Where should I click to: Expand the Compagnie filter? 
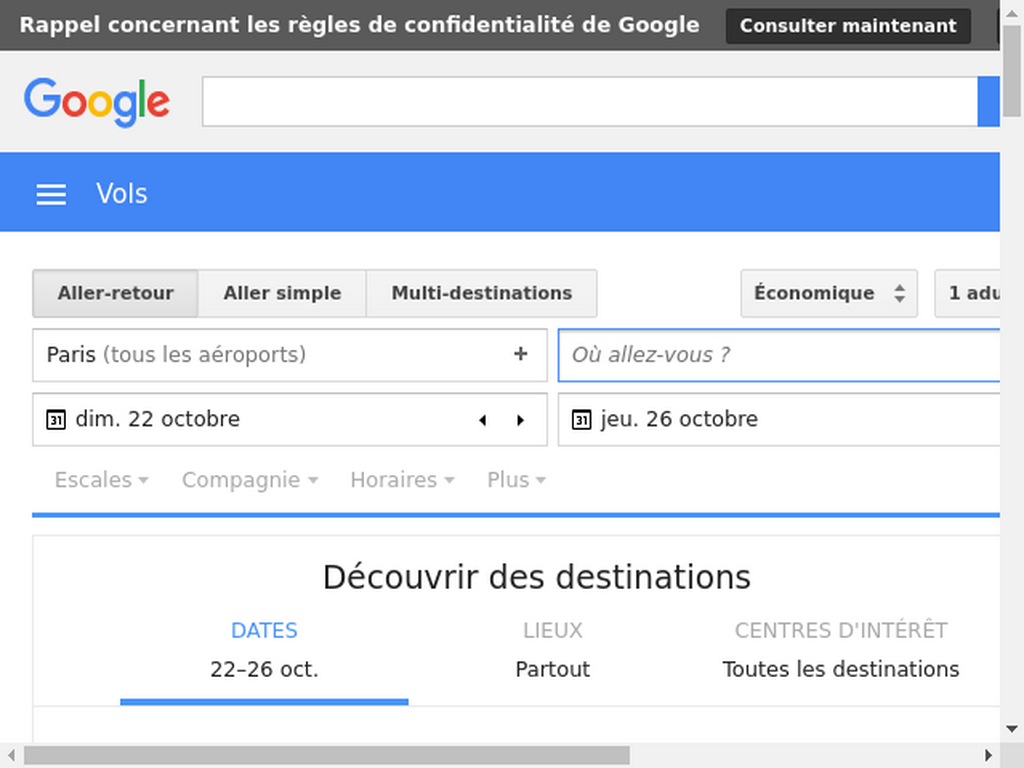pos(250,480)
